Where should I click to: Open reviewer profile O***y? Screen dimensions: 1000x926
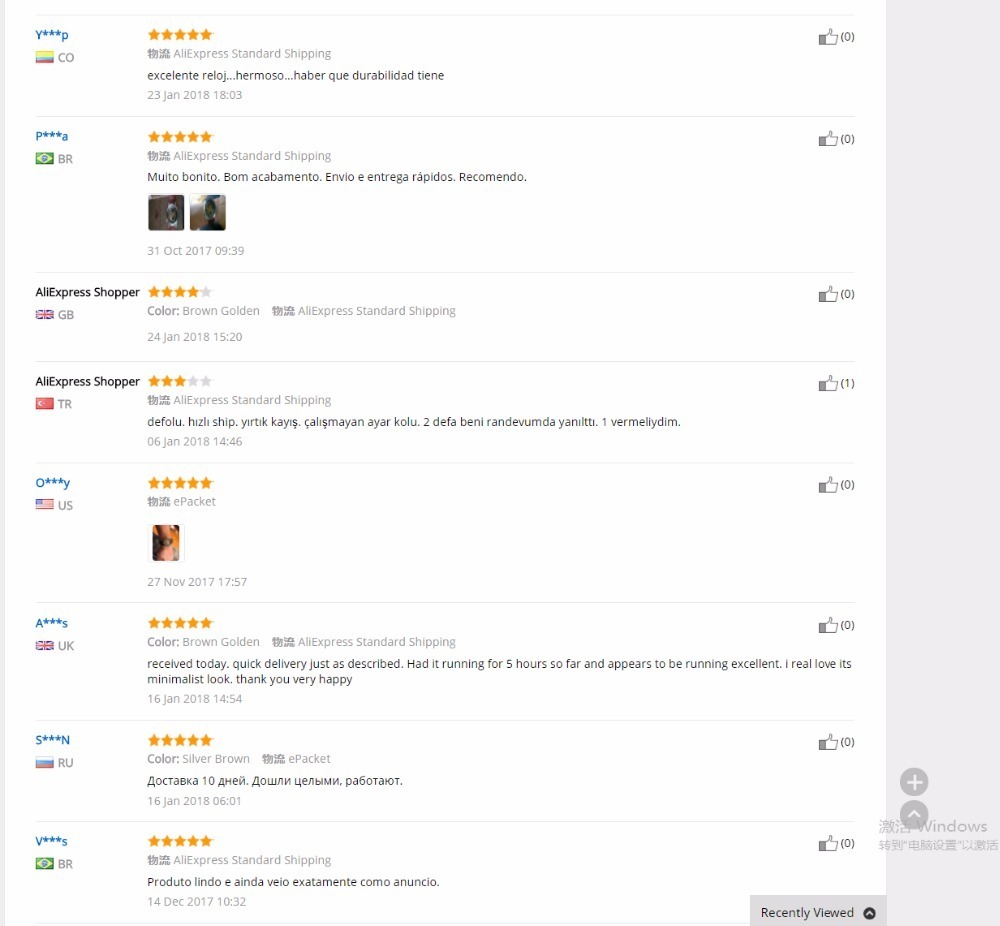click(x=53, y=483)
